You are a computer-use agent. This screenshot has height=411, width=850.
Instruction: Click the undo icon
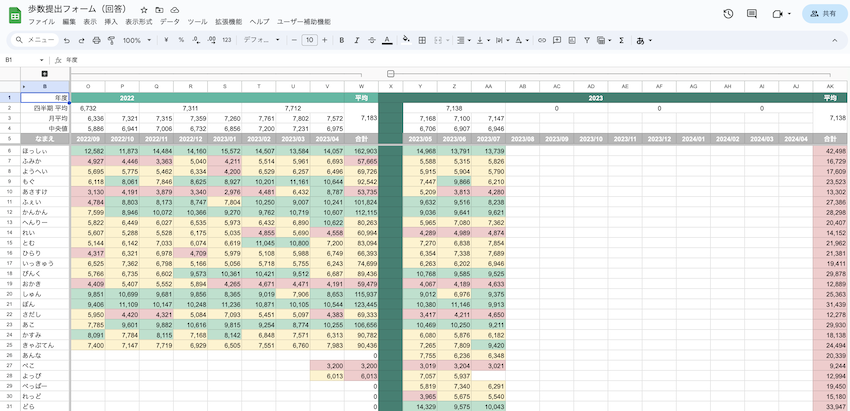click(x=67, y=40)
